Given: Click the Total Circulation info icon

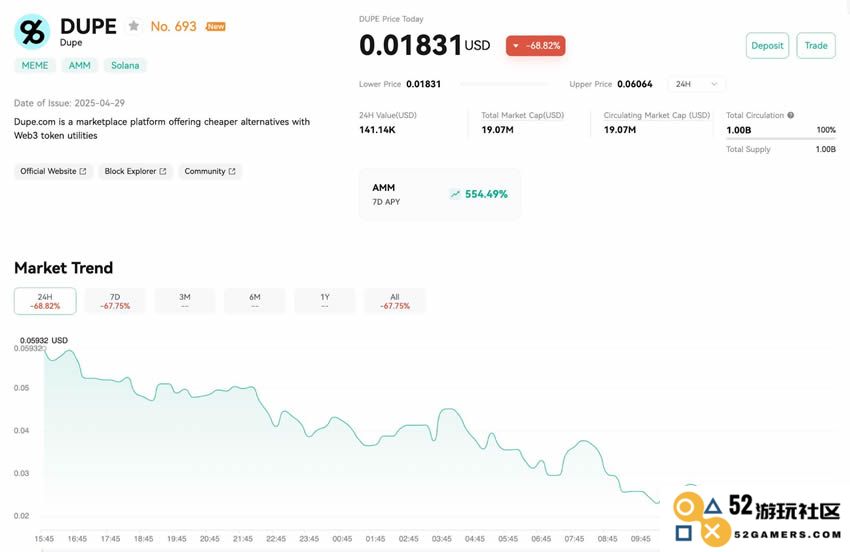Looking at the screenshot, I should (x=791, y=115).
